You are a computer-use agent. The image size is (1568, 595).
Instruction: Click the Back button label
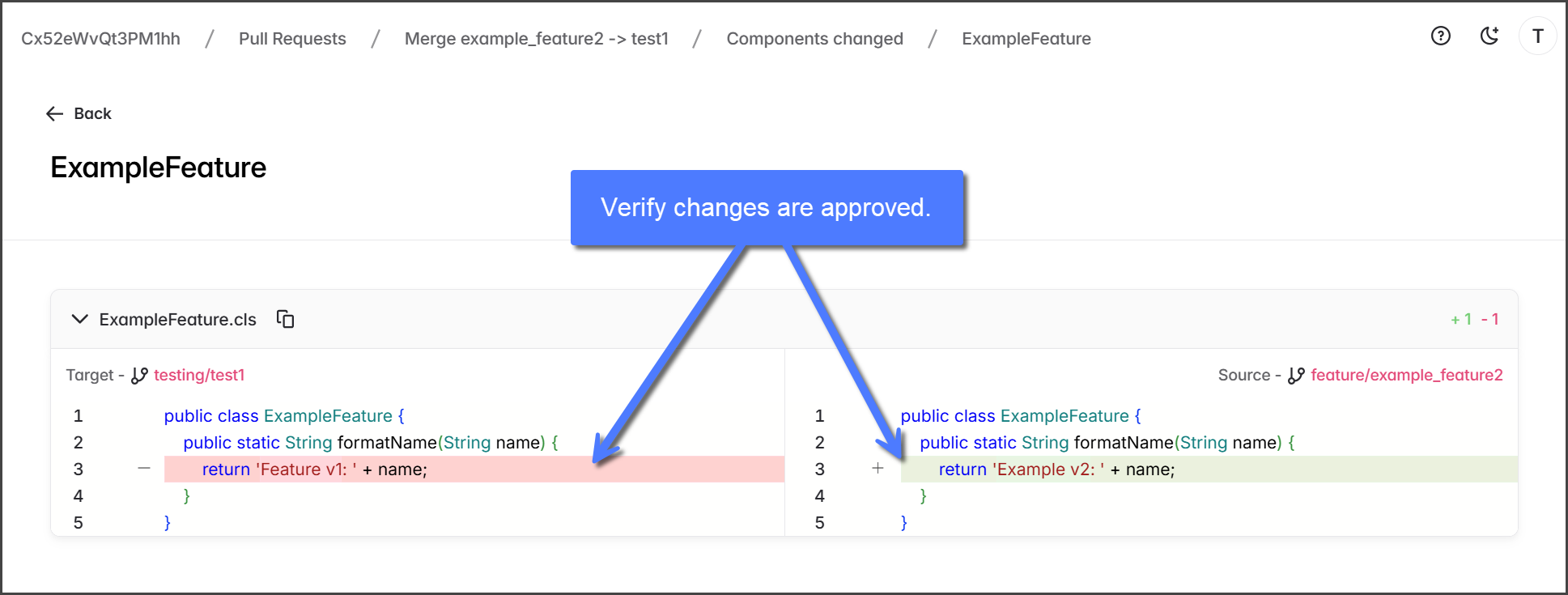pos(92,114)
